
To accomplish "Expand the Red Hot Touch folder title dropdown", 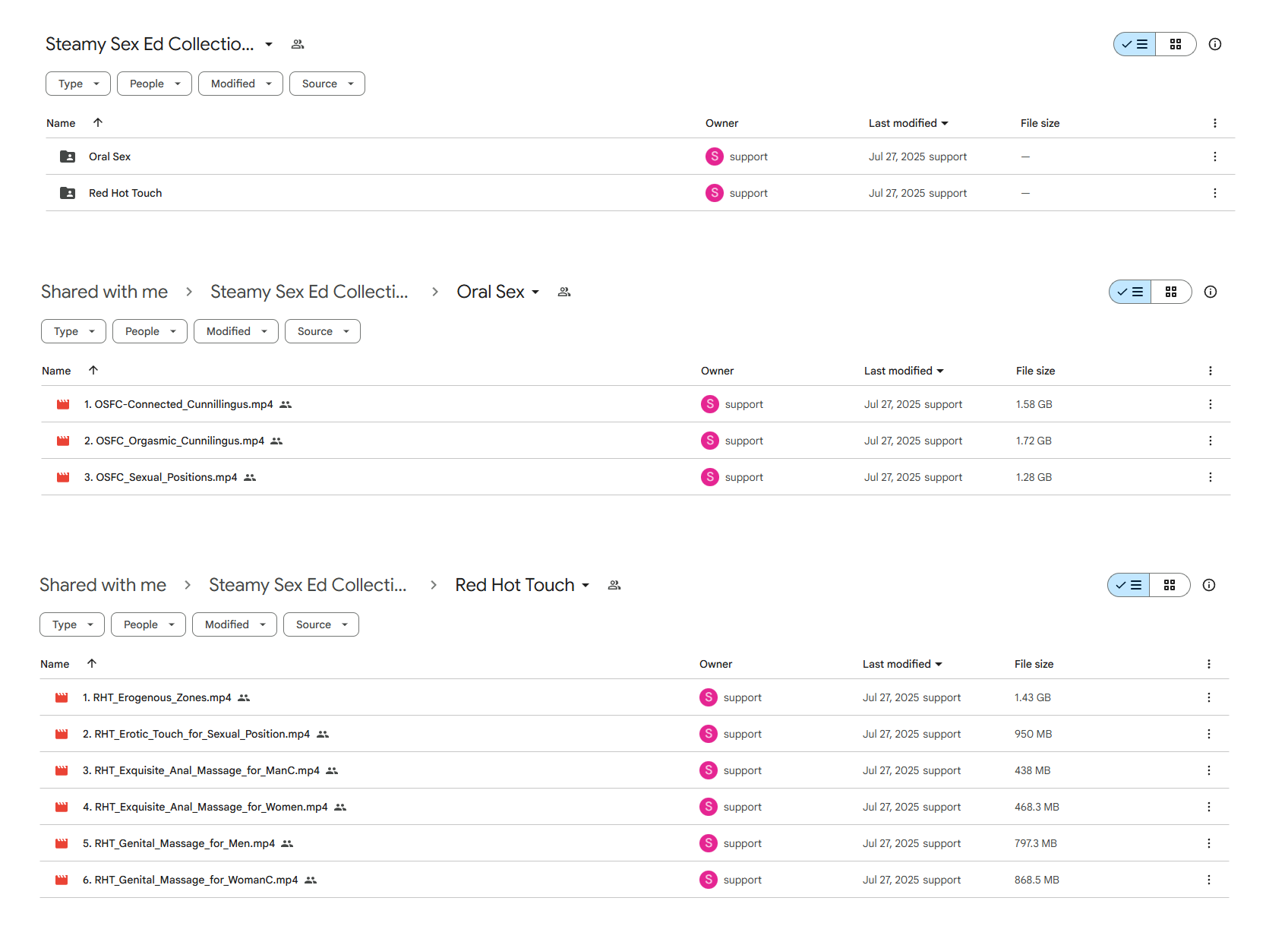I will coord(586,585).
